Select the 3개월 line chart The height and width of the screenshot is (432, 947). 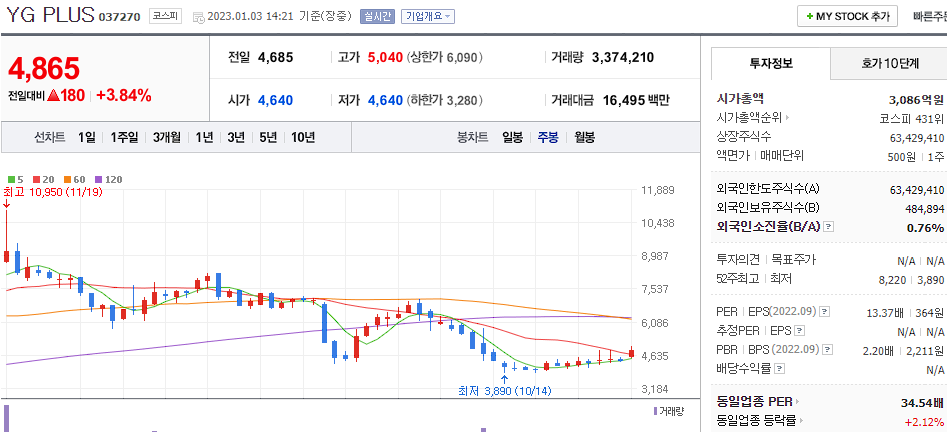click(167, 137)
